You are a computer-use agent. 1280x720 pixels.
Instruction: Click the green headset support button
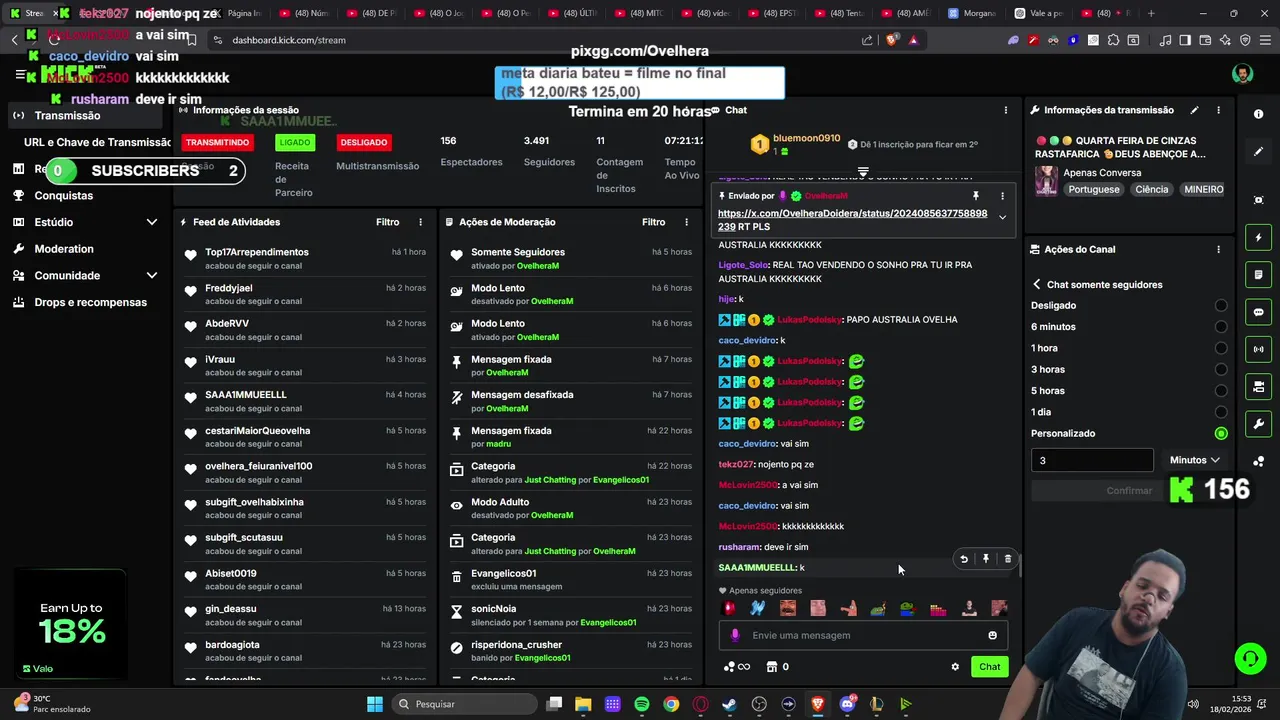pos(1250,658)
